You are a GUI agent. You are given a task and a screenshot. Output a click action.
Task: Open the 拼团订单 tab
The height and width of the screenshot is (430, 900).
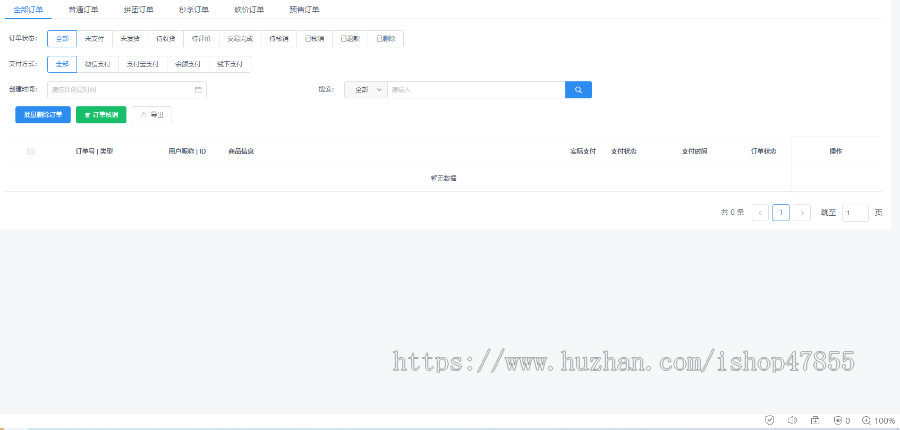tap(138, 10)
